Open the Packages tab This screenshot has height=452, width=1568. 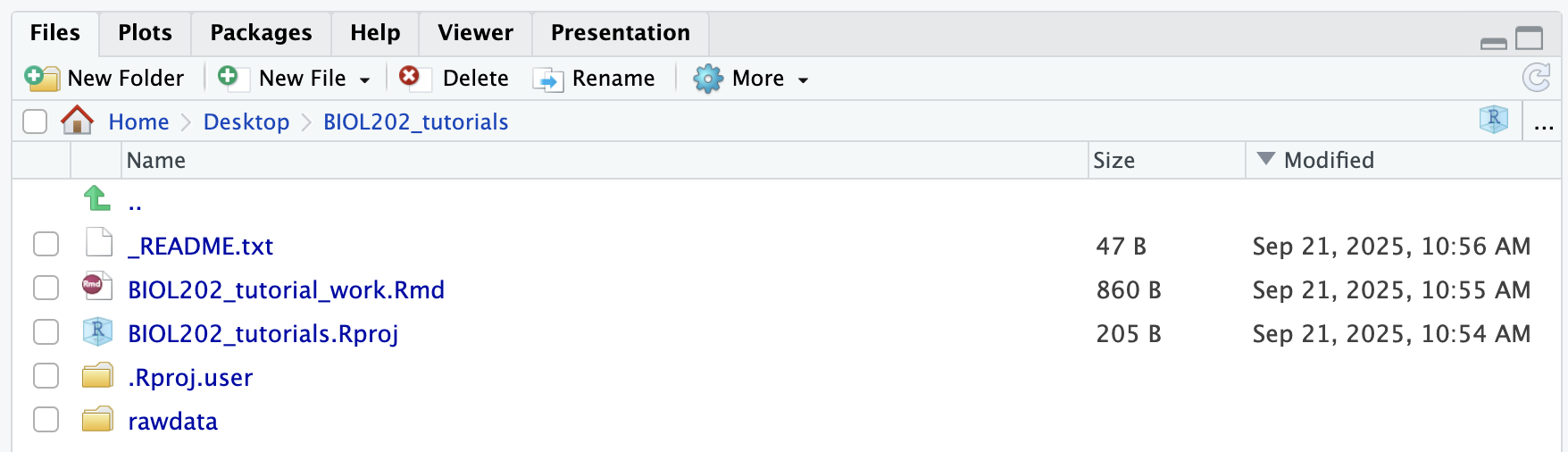point(261,33)
